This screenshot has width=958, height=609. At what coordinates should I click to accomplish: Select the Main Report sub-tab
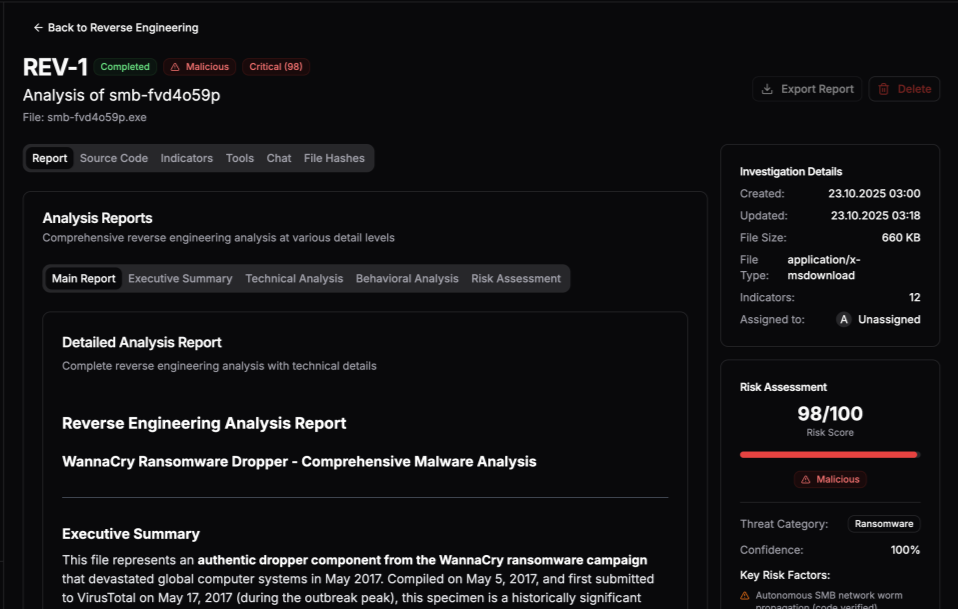point(84,279)
